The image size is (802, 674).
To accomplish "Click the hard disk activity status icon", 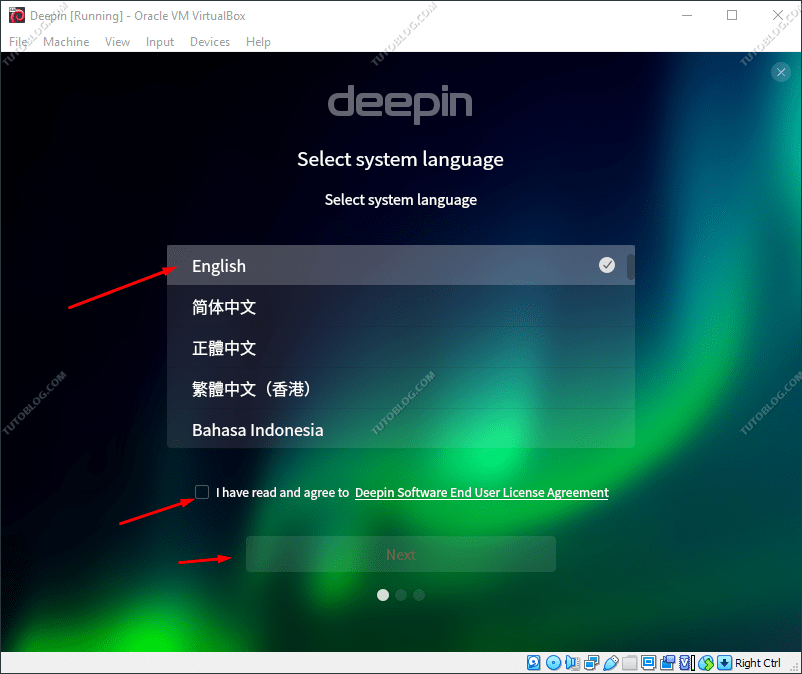I will (533, 663).
